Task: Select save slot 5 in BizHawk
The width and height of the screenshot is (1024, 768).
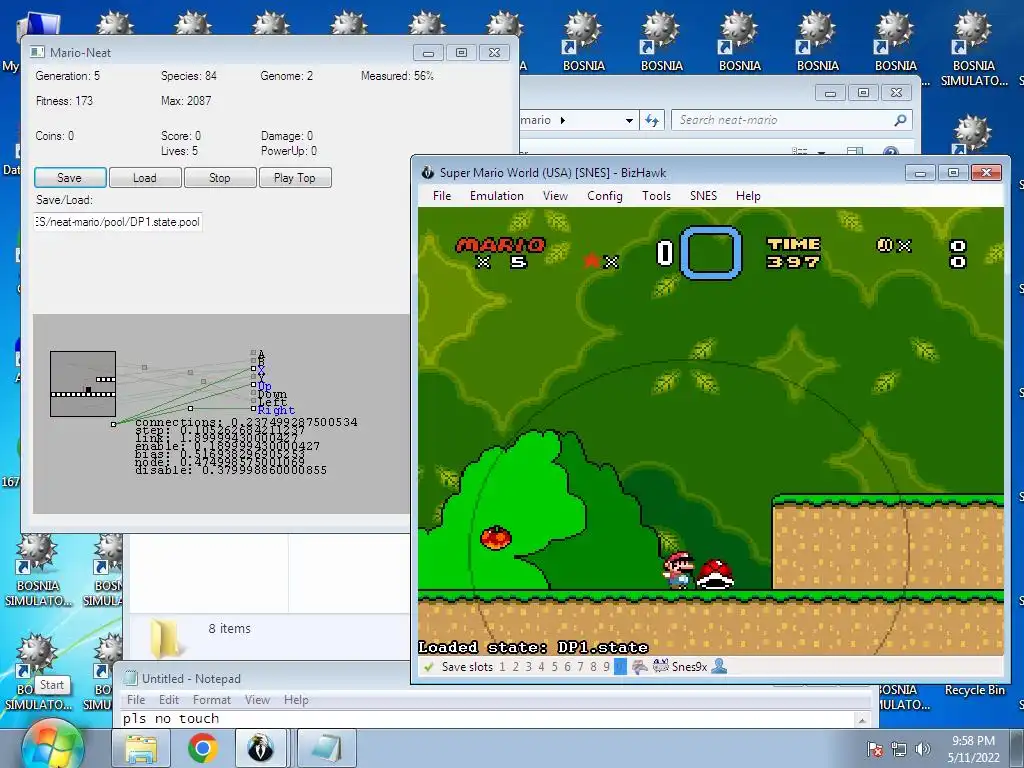Action: point(554,667)
